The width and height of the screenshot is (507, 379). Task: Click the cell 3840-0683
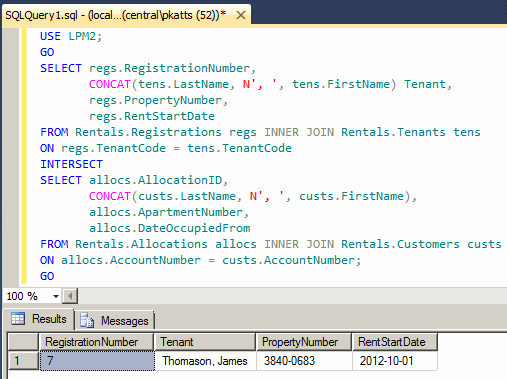304,361
